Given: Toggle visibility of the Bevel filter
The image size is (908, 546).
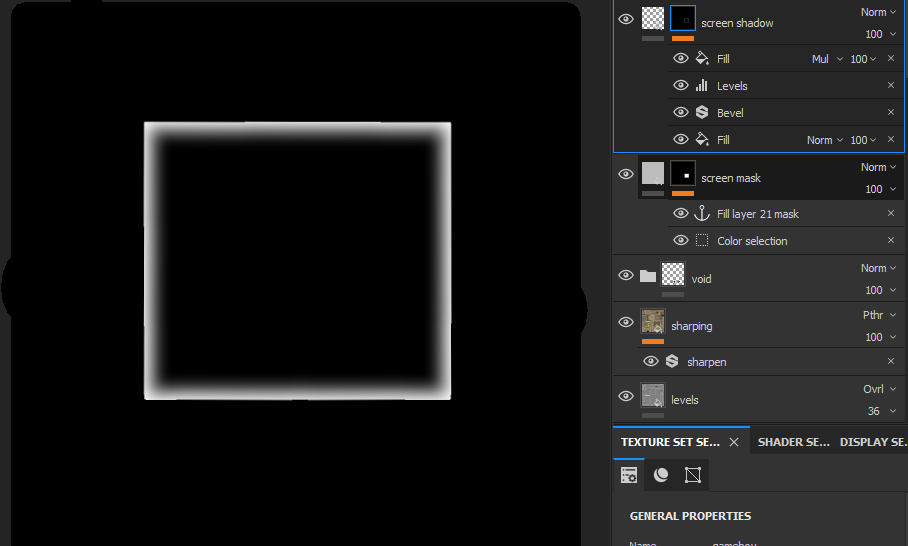Looking at the screenshot, I should click(x=680, y=112).
